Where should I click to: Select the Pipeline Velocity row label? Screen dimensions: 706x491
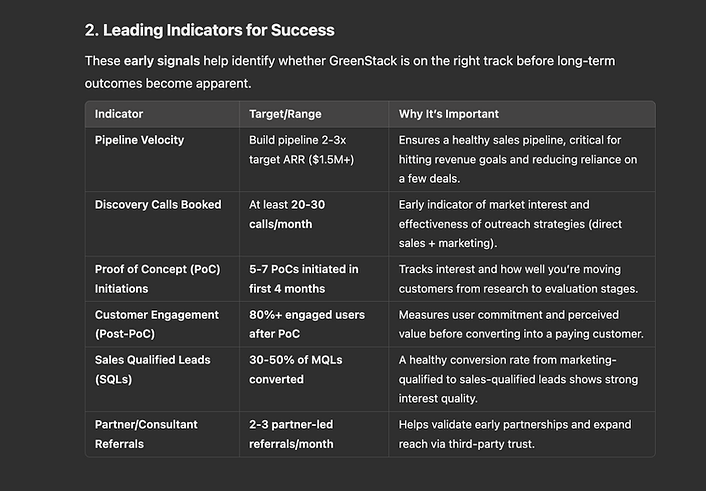pyautogui.click(x=139, y=140)
